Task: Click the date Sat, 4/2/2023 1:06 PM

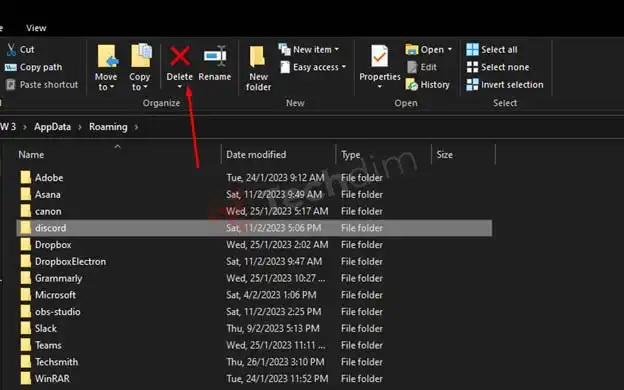Action: point(271,295)
